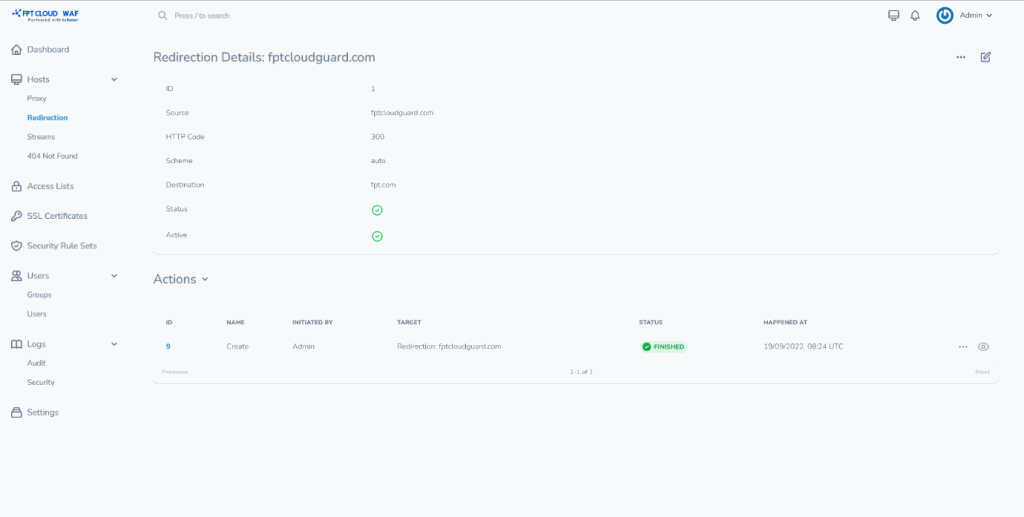This screenshot has height=517, width=1024.
Task: Open Groups page
Action: pyautogui.click(x=39, y=295)
